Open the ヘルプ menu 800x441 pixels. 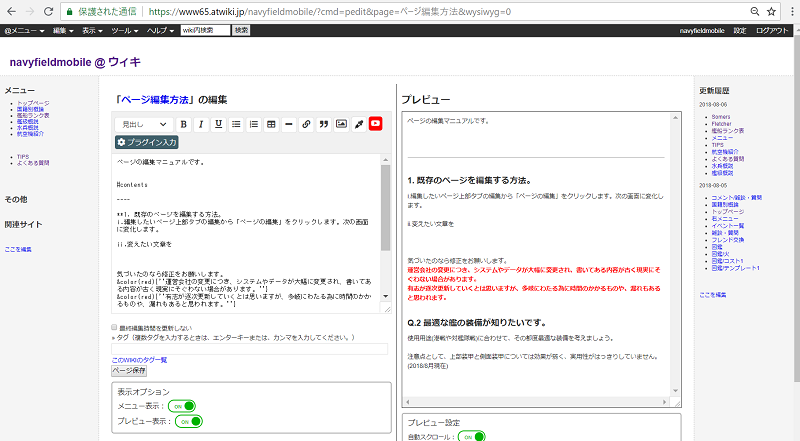pos(161,31)
